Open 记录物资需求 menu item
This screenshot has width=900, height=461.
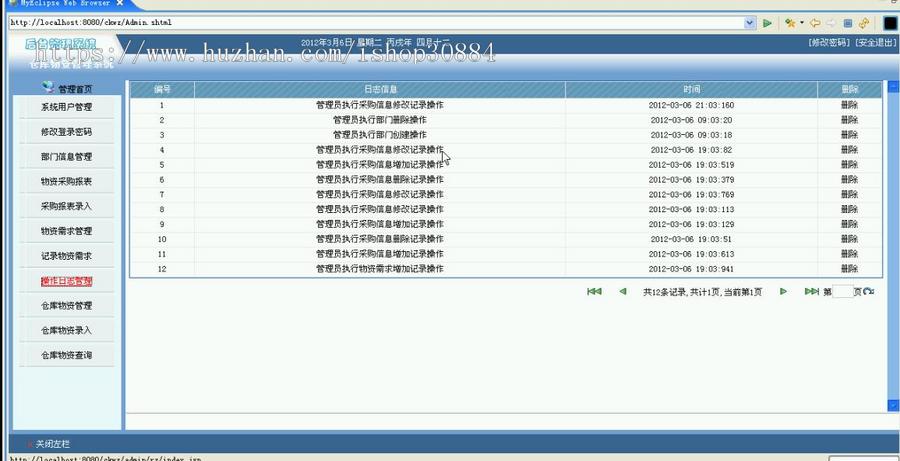(x=67, y=255)
